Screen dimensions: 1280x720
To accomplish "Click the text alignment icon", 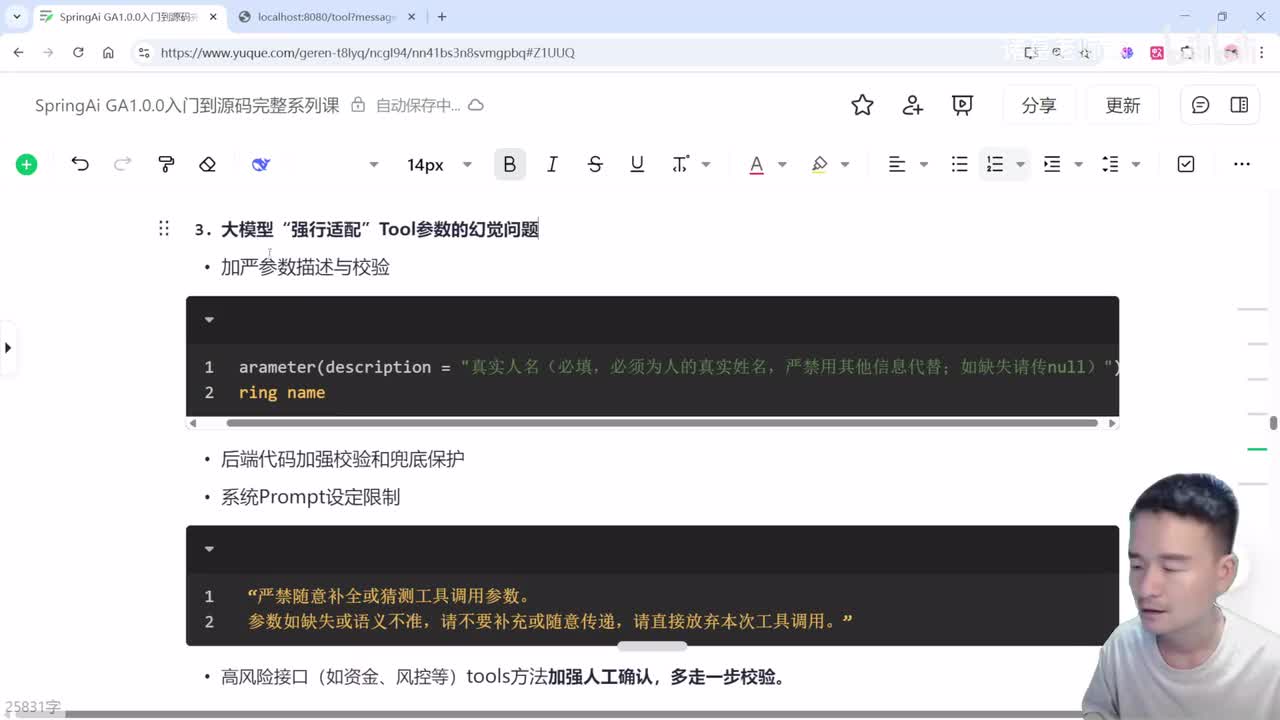I will point(897,164).
